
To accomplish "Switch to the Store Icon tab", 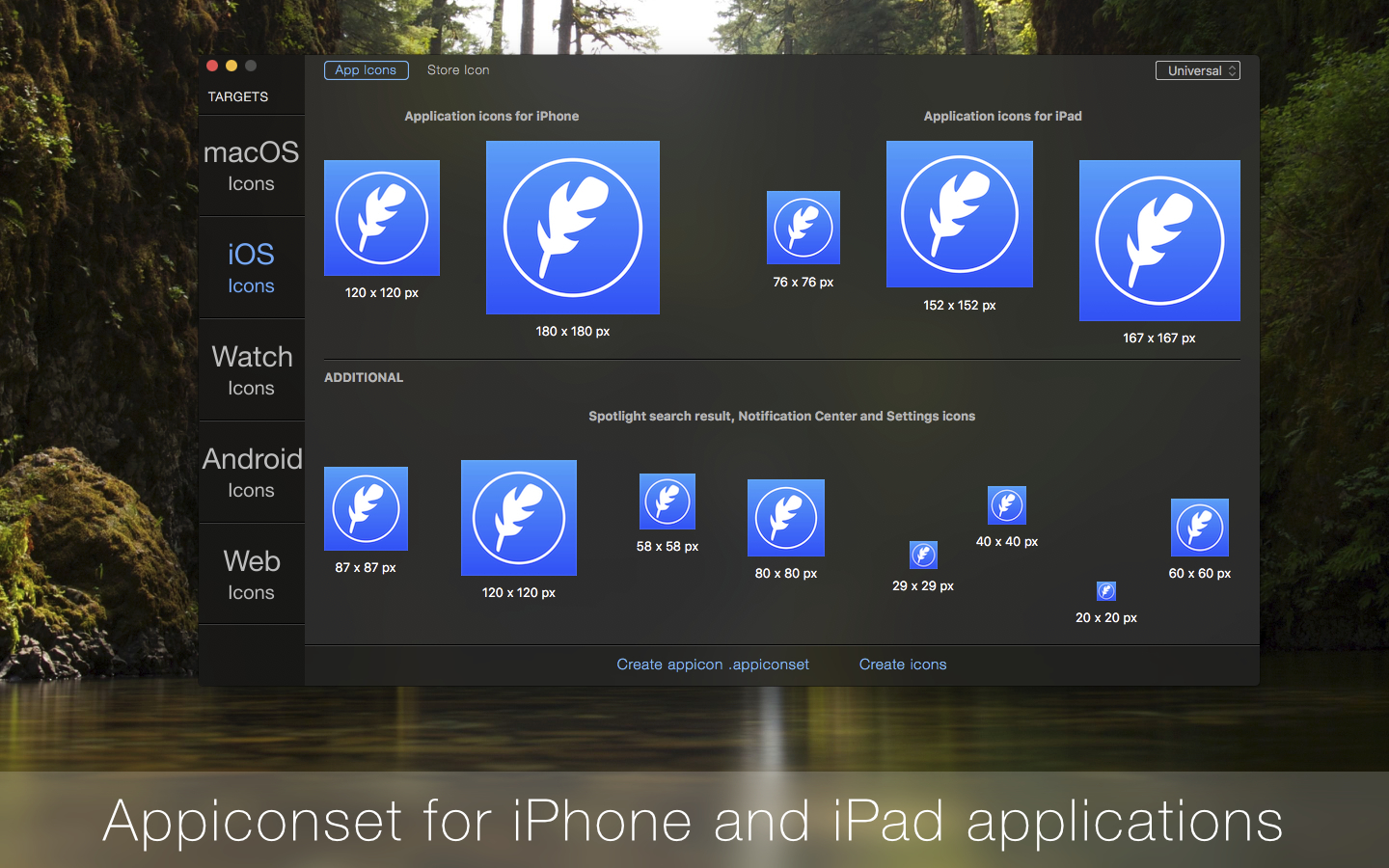I will 457,69.
